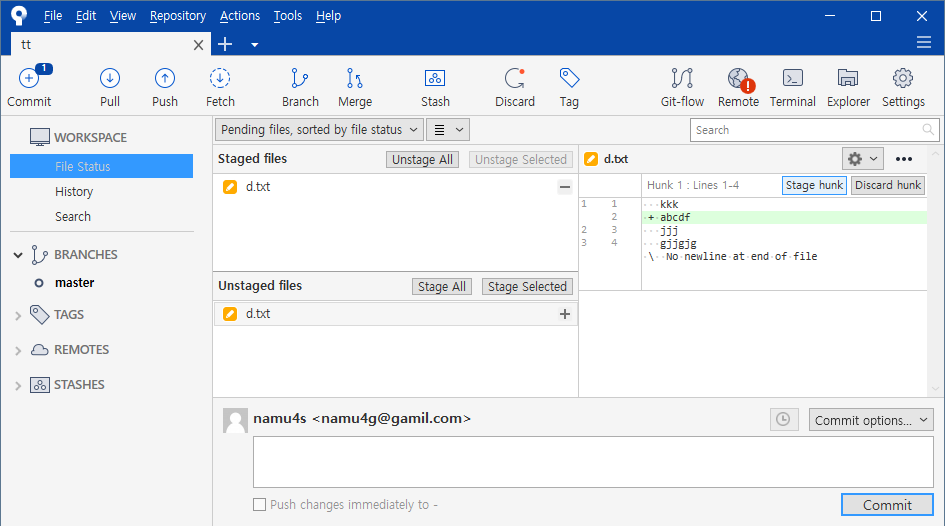Enable Push changes immediately checkbox
Image resolution: width=945 pixels, height=527 pixels.
point(260,505)
